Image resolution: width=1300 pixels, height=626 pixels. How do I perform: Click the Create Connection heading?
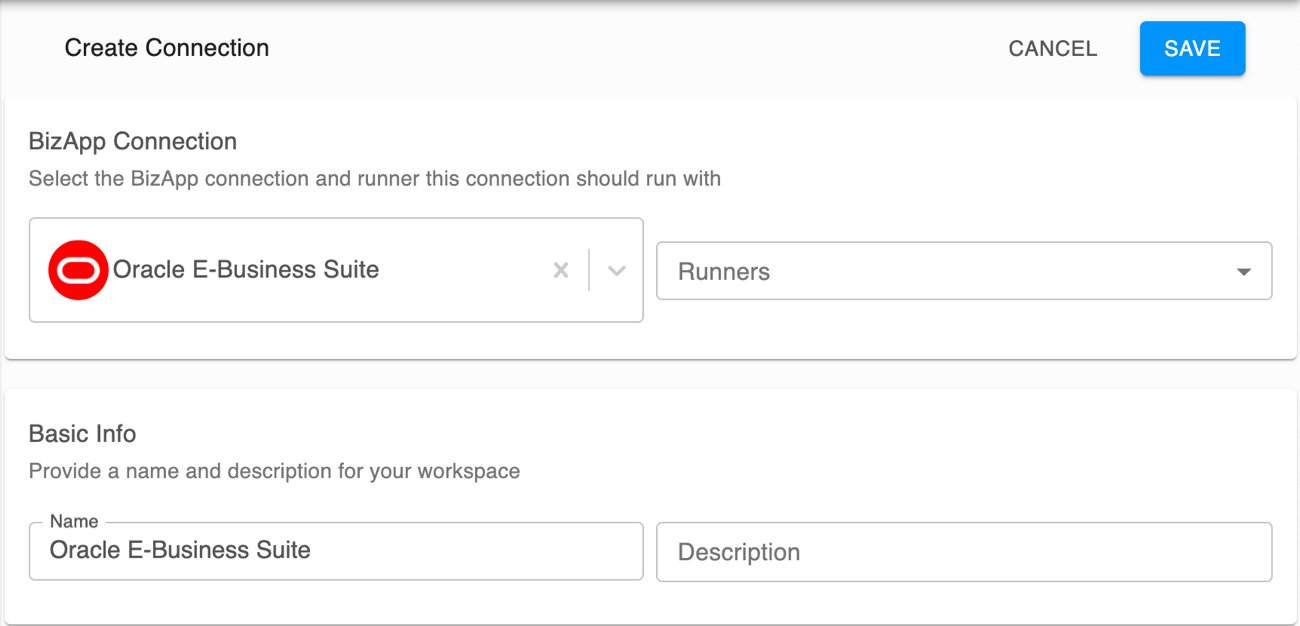[x=166, y=47]
